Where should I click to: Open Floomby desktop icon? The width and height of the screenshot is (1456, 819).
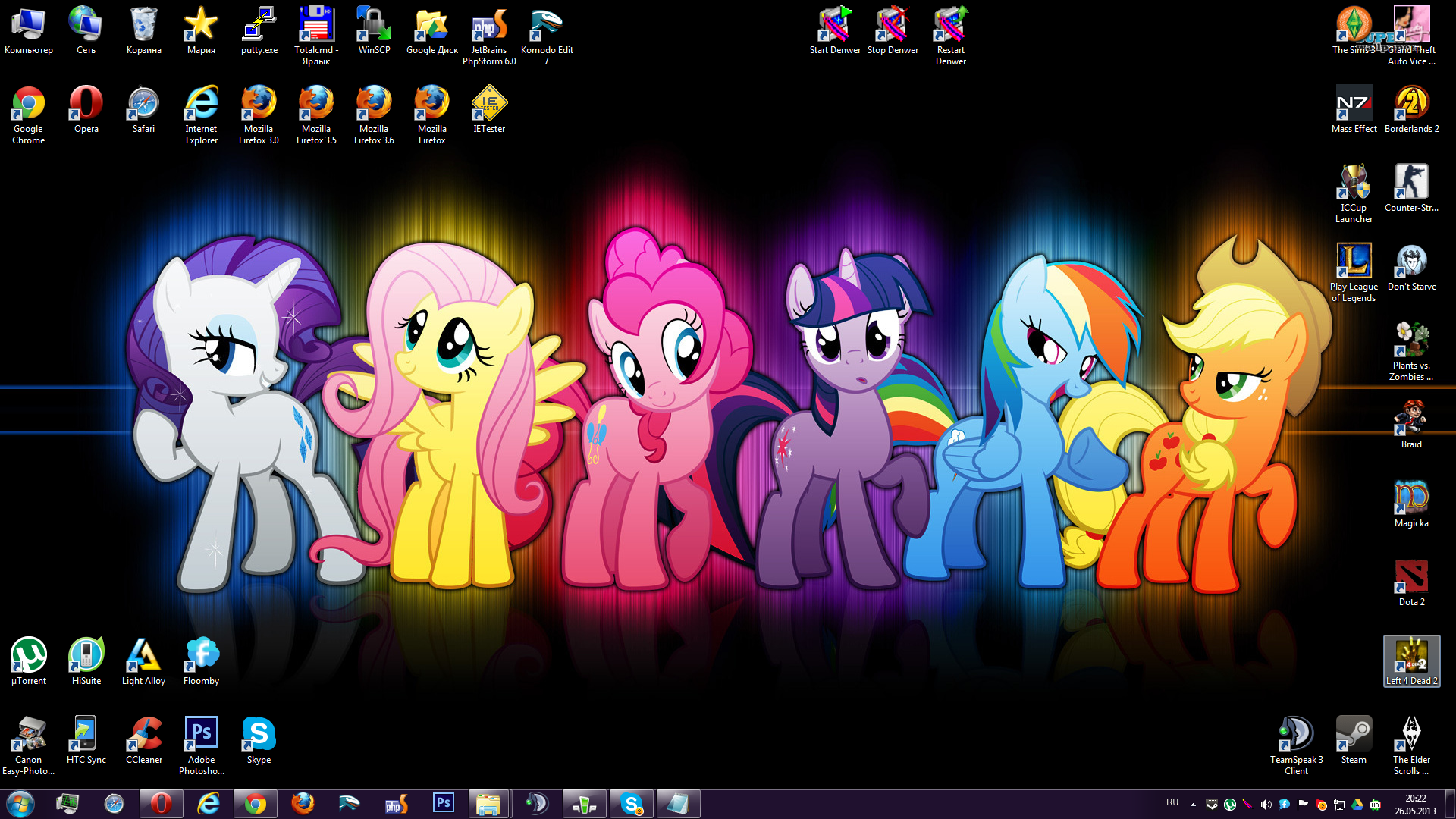click(201, 662)
